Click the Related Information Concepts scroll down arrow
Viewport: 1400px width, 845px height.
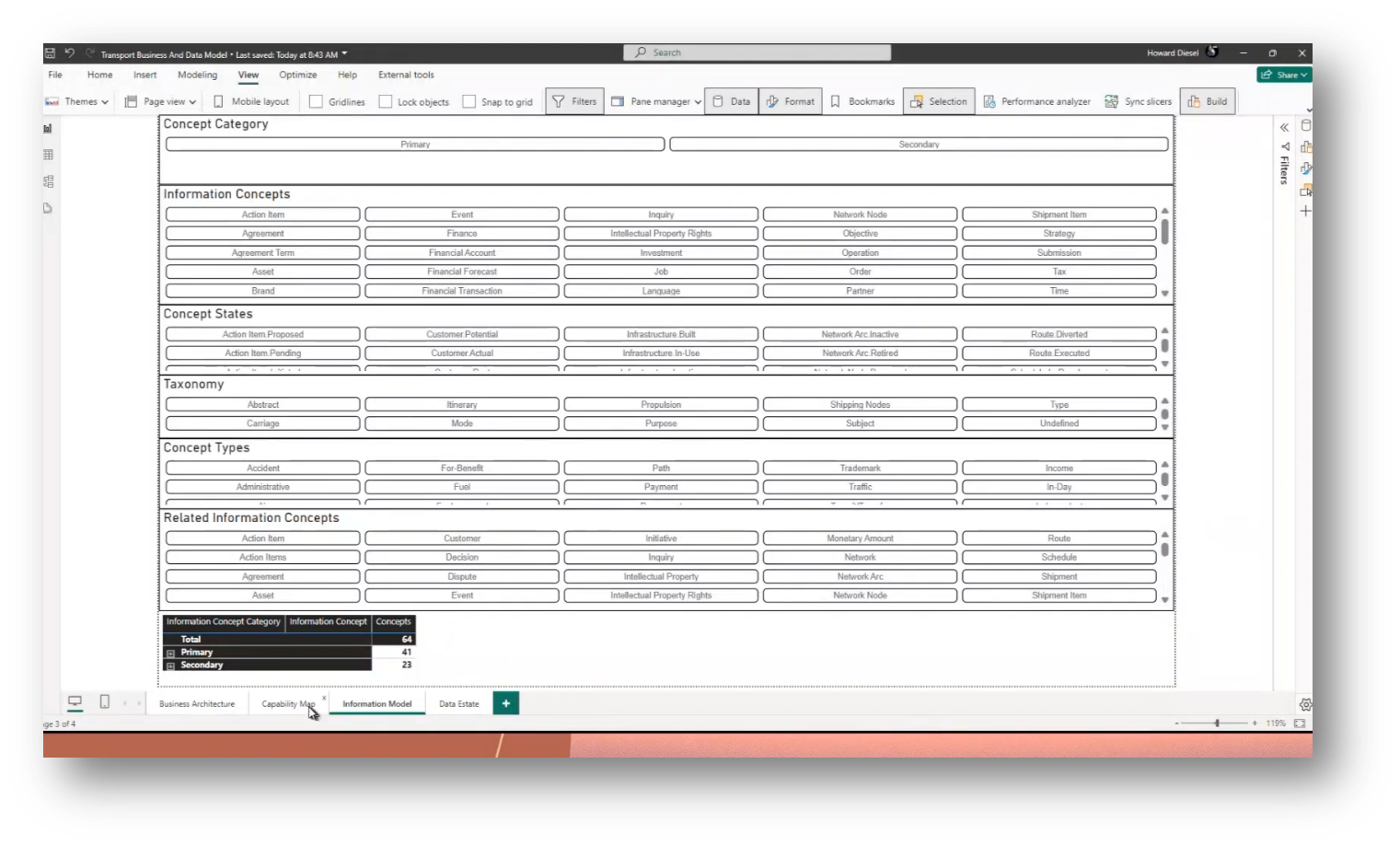coord(1165,600)
